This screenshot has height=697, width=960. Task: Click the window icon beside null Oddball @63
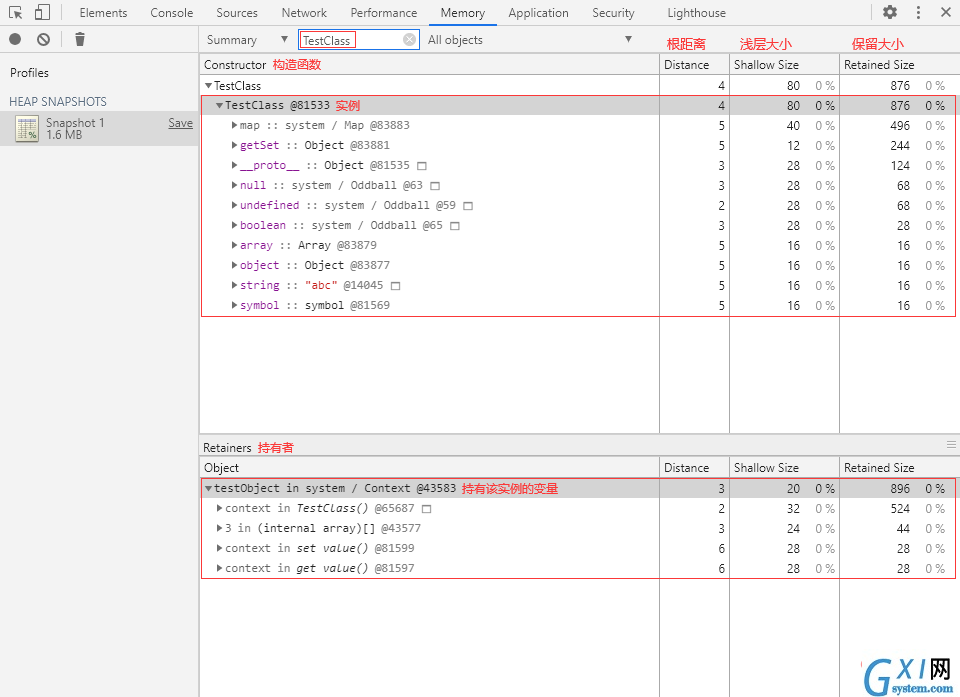click(435, 186)
